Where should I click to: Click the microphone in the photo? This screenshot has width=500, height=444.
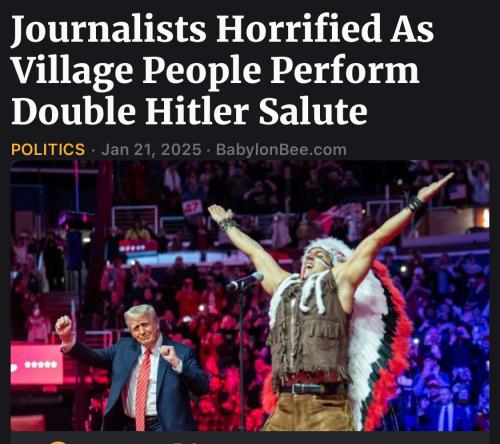246,281
